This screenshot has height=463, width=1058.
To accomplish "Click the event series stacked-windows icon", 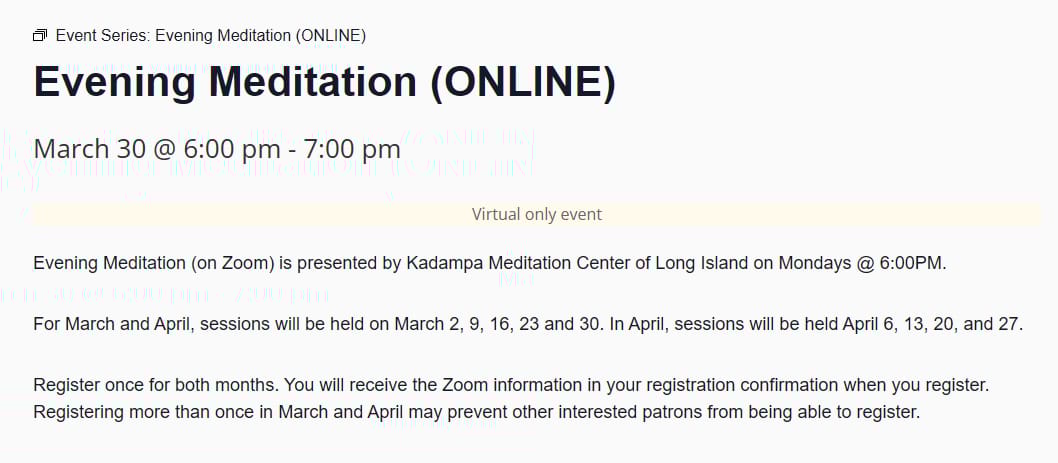I will click(40, 36).
